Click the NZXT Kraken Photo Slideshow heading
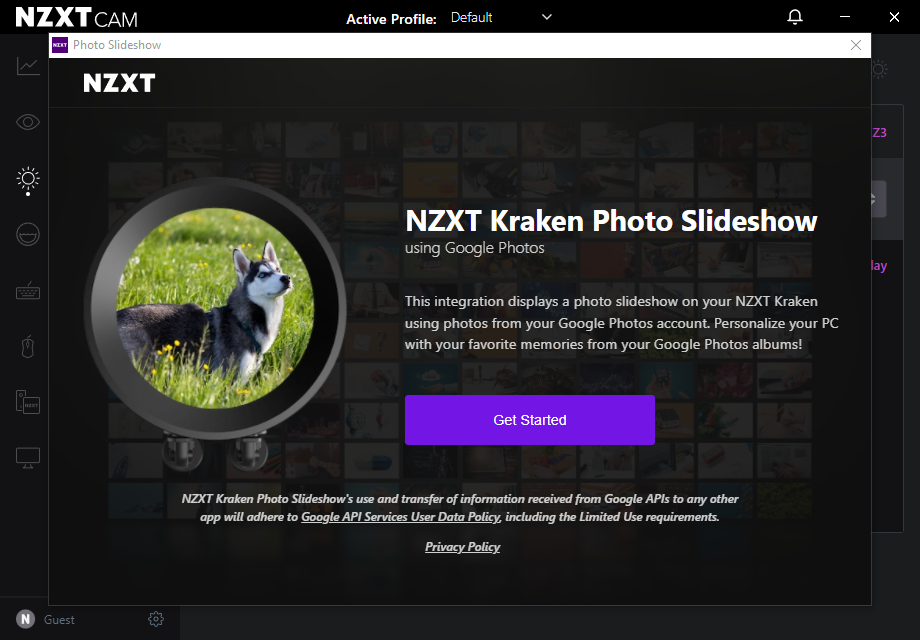 point(611,221)
